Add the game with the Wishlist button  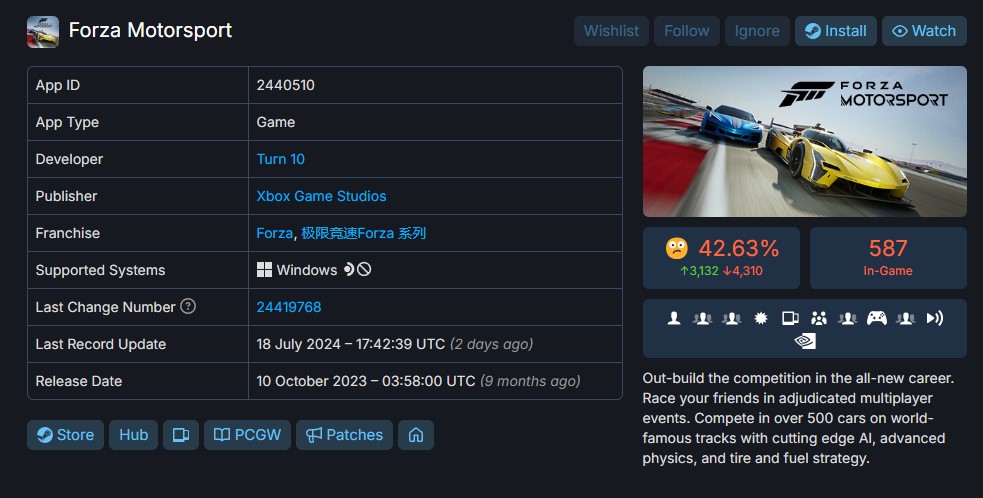coord(611,31)
